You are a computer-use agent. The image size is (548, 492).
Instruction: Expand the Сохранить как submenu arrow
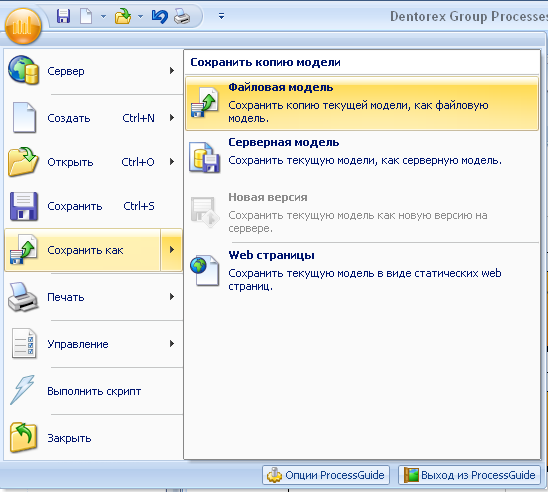tap(172, 250)
